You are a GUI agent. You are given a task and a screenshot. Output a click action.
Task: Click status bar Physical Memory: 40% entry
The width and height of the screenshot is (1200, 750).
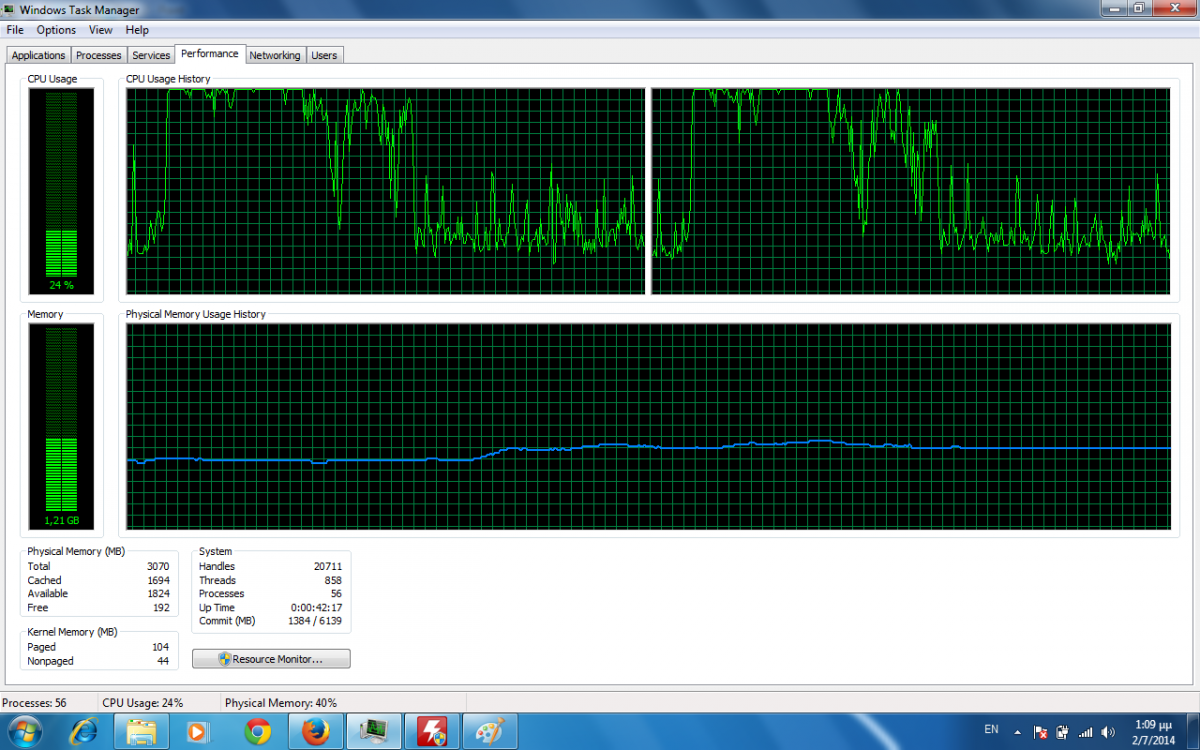pos(281,703)
